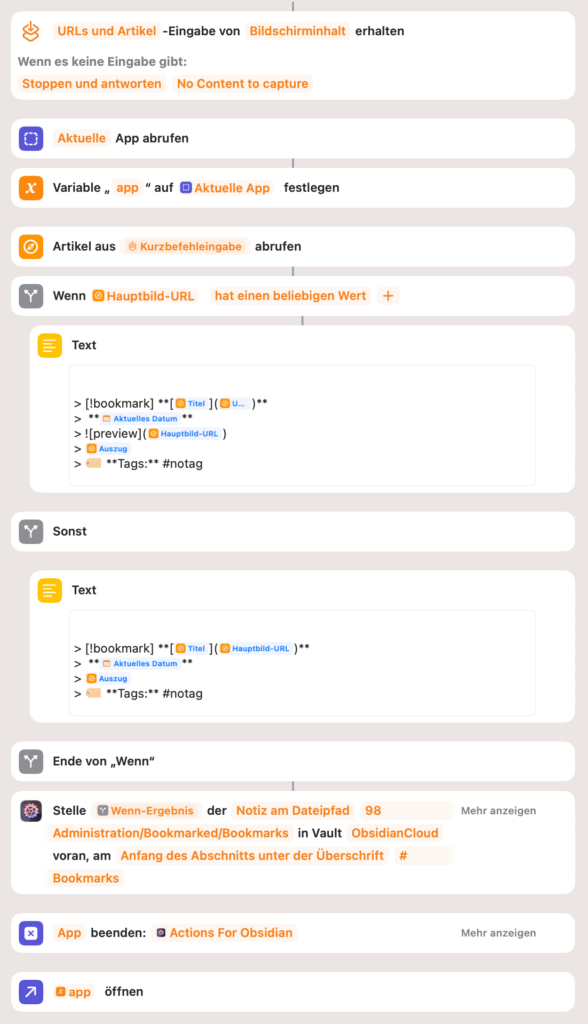
Task: Click the gray Wenn branch icon
Action: (x=31, y=296)
